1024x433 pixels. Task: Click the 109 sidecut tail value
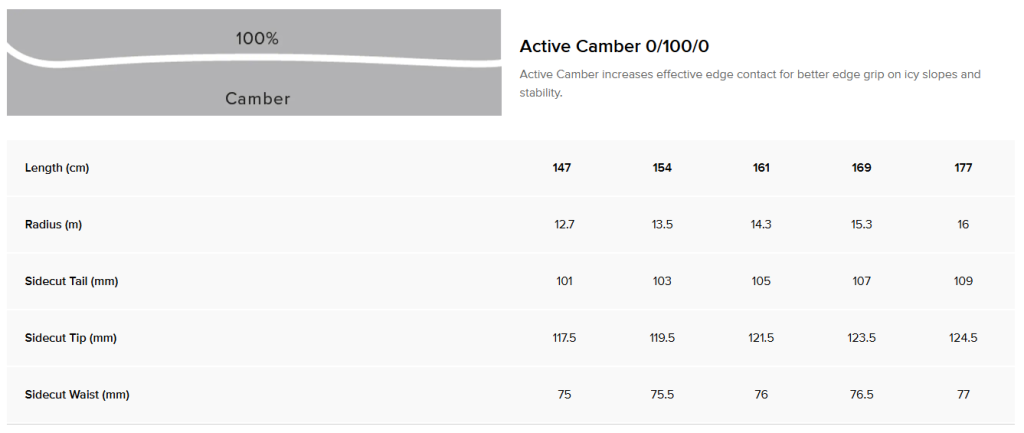(963, 281)
